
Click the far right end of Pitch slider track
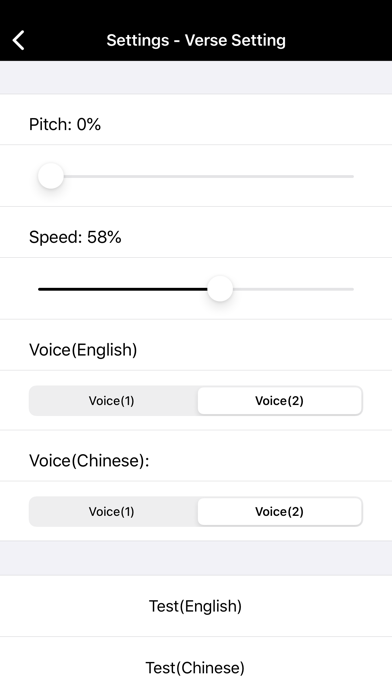[351, 176]
